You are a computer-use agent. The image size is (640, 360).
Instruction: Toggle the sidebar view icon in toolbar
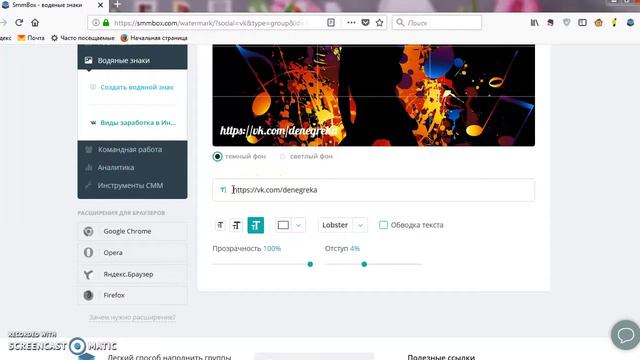[x=582, y=23]
